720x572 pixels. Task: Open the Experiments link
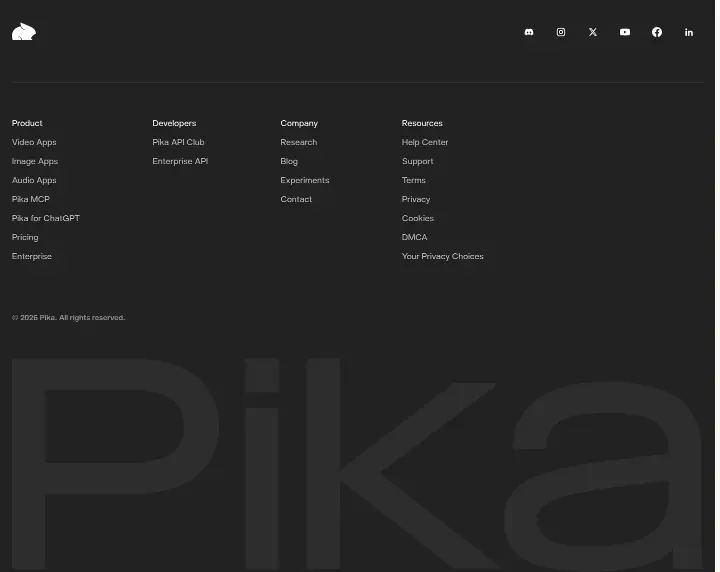(x=305, y=180)
